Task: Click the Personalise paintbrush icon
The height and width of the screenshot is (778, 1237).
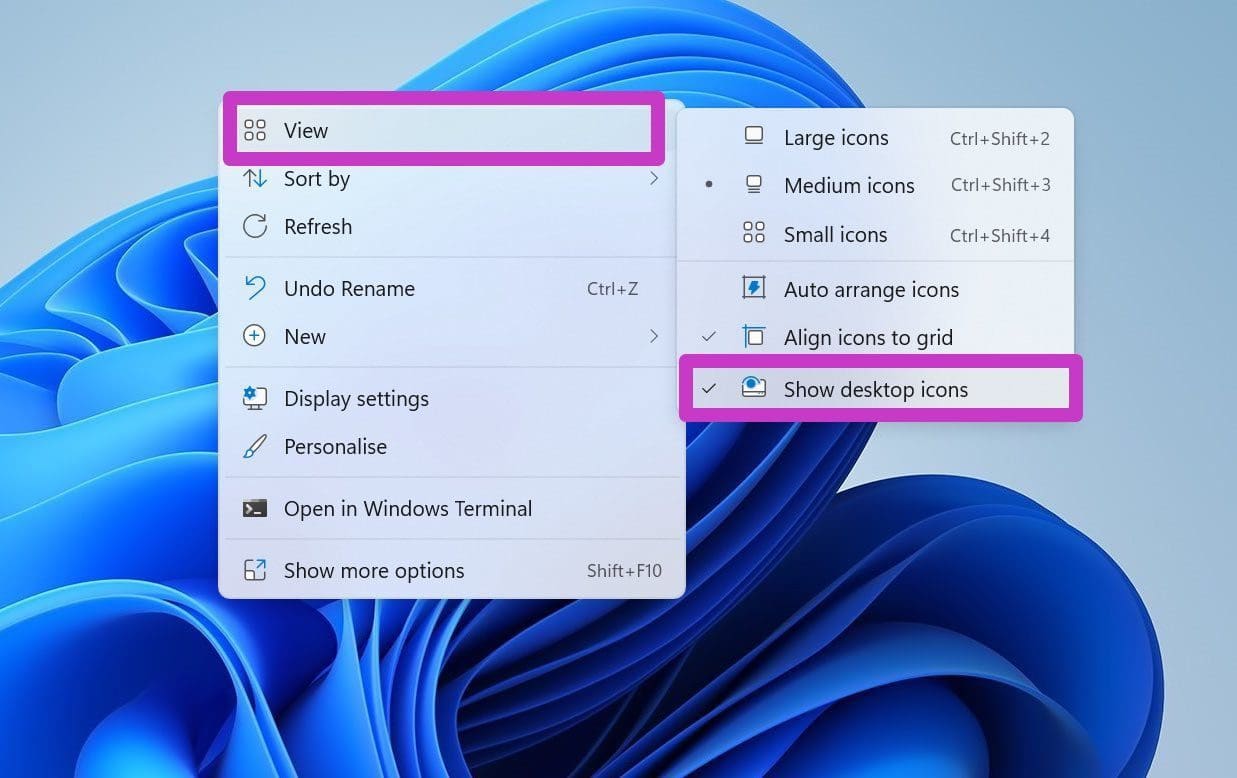Action: pos(255,446)
